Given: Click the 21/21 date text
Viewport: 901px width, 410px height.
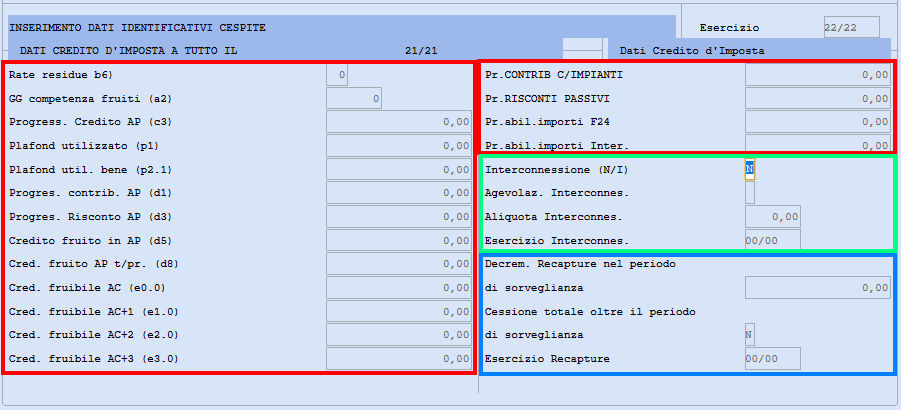Looking at the screenshot, I should pos(421,51).
